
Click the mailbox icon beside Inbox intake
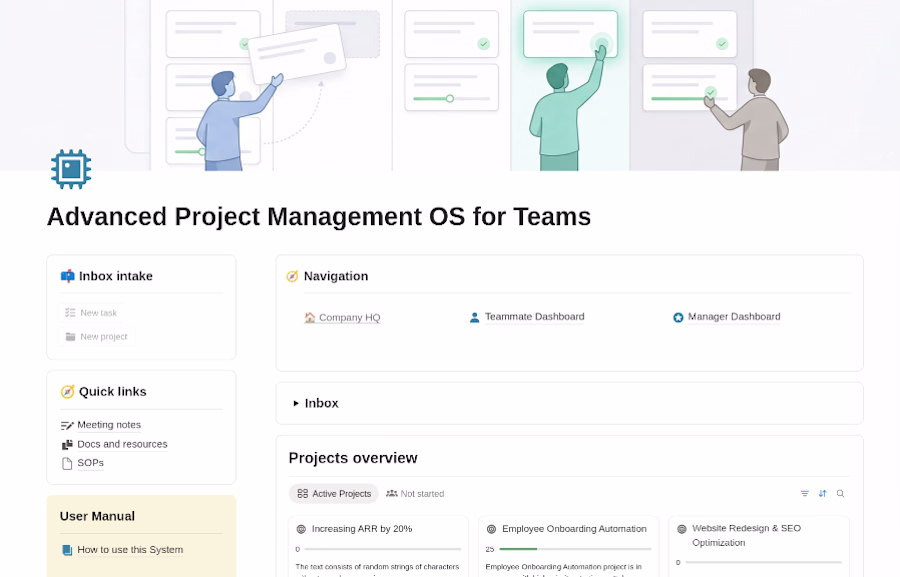tap(67, 276)
